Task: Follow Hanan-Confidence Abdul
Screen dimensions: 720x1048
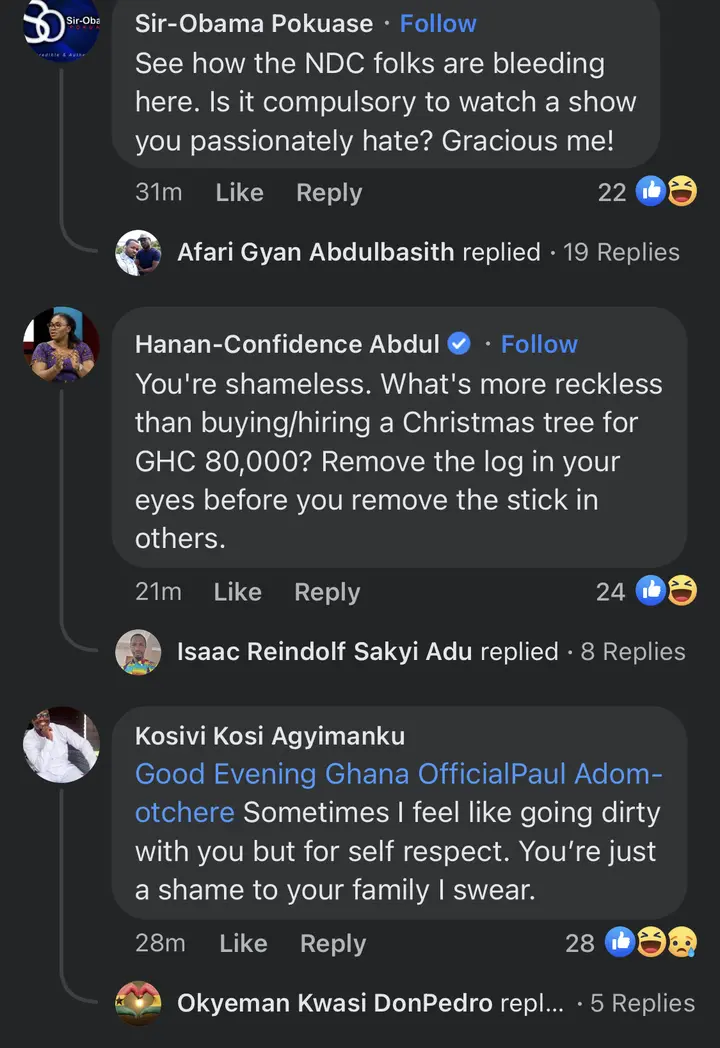Action: [x=539, y=344]
